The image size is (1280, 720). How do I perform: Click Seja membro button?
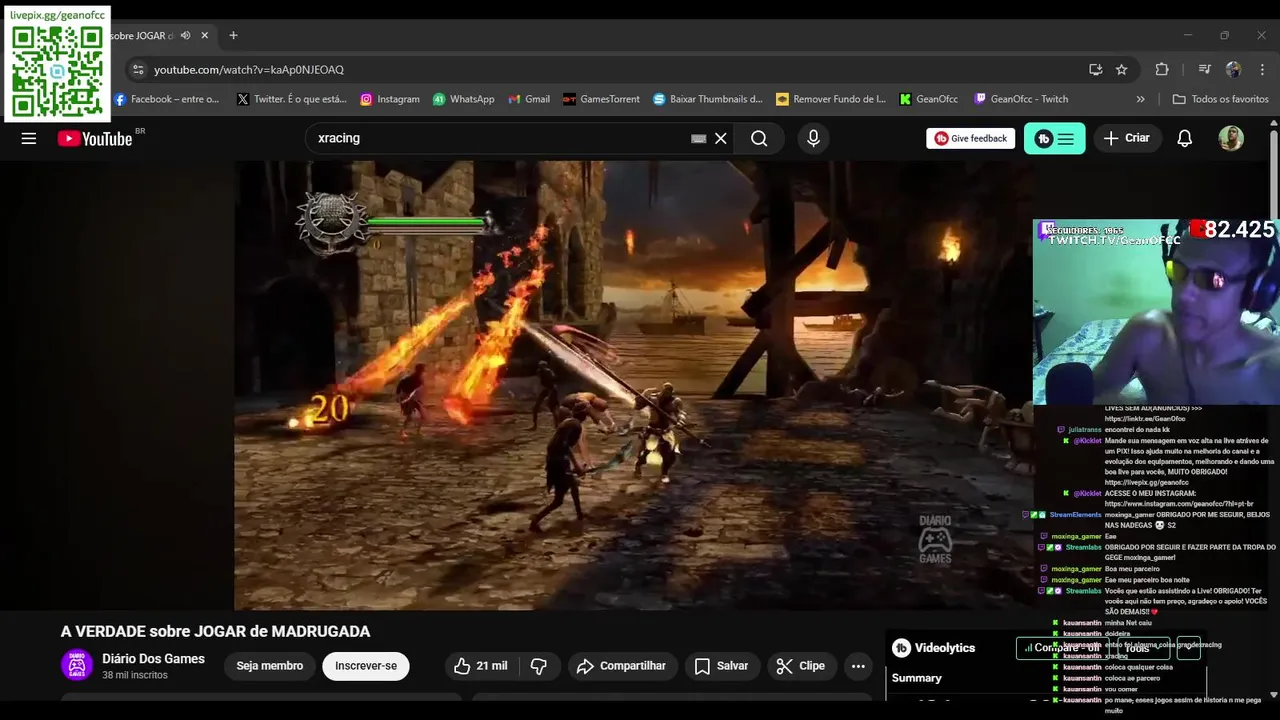pos(269,666)
